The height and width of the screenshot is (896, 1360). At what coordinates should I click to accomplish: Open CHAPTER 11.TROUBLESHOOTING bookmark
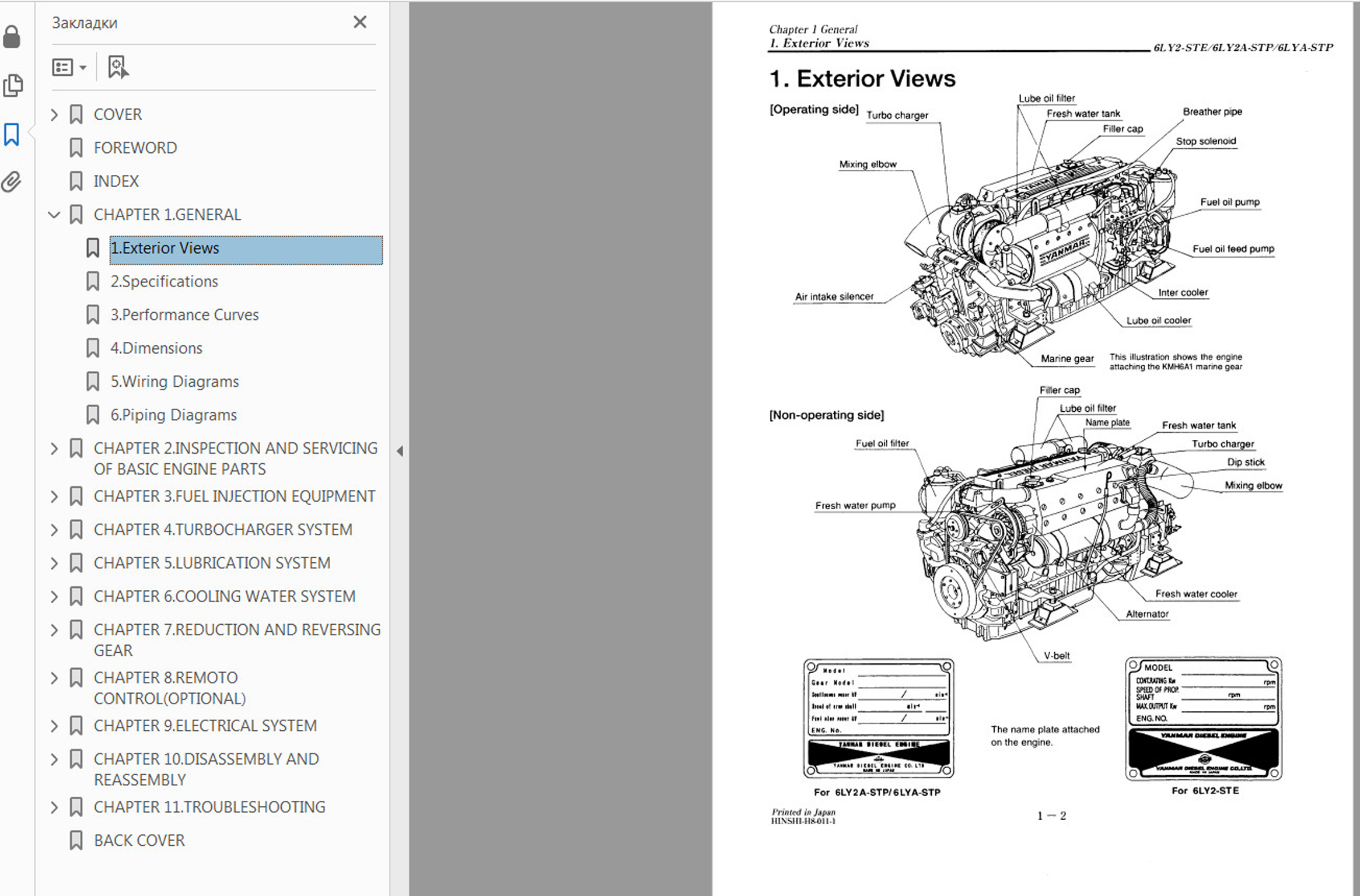(x=209, y=807)
